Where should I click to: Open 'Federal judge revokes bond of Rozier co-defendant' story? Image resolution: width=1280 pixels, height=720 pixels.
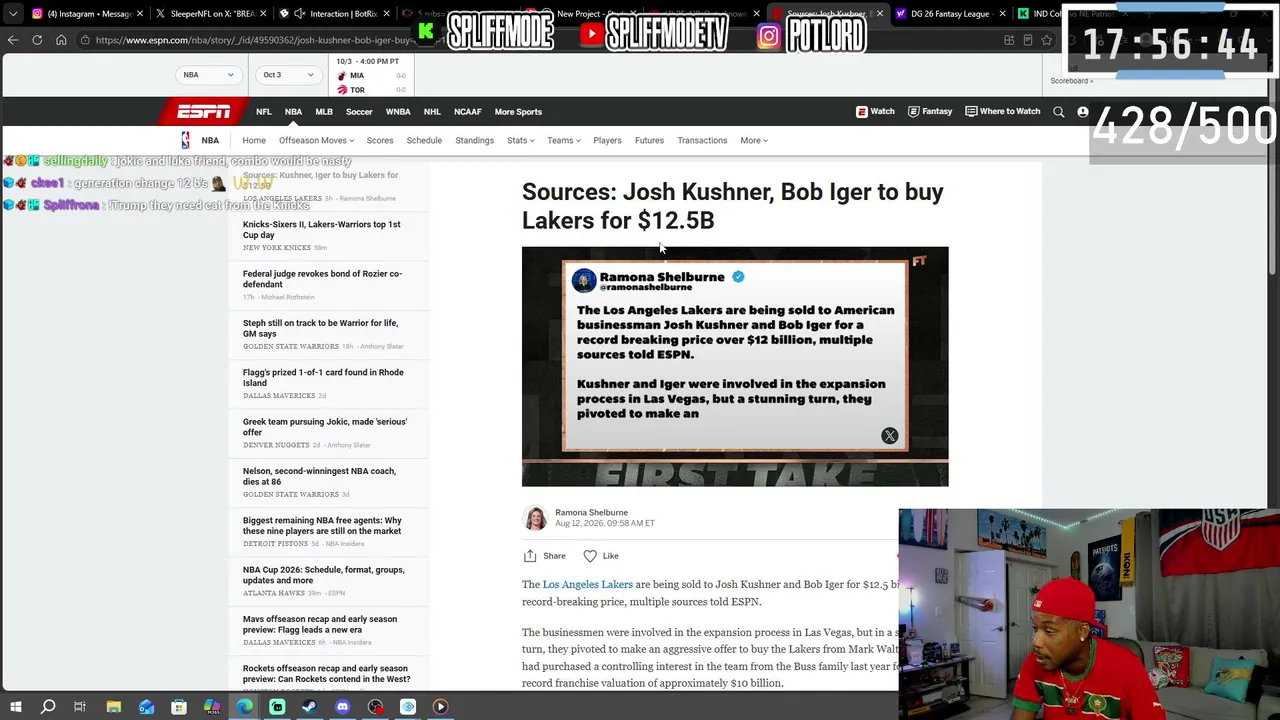tap(322, 279)
